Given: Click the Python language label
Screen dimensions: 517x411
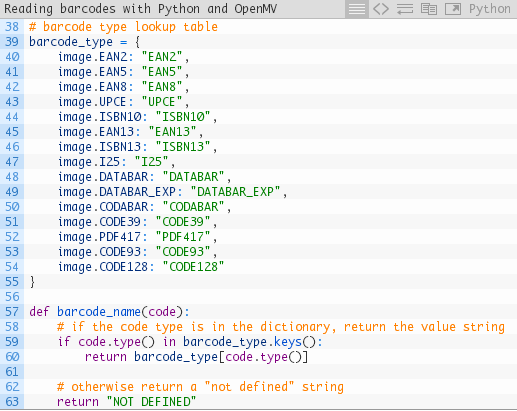Looking at the screenshot, I should point(489,9).
